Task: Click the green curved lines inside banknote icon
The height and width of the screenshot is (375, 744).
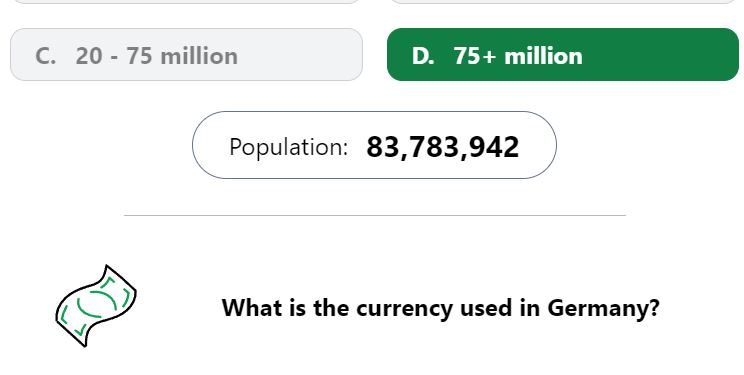Action: (x=97, y=304)
